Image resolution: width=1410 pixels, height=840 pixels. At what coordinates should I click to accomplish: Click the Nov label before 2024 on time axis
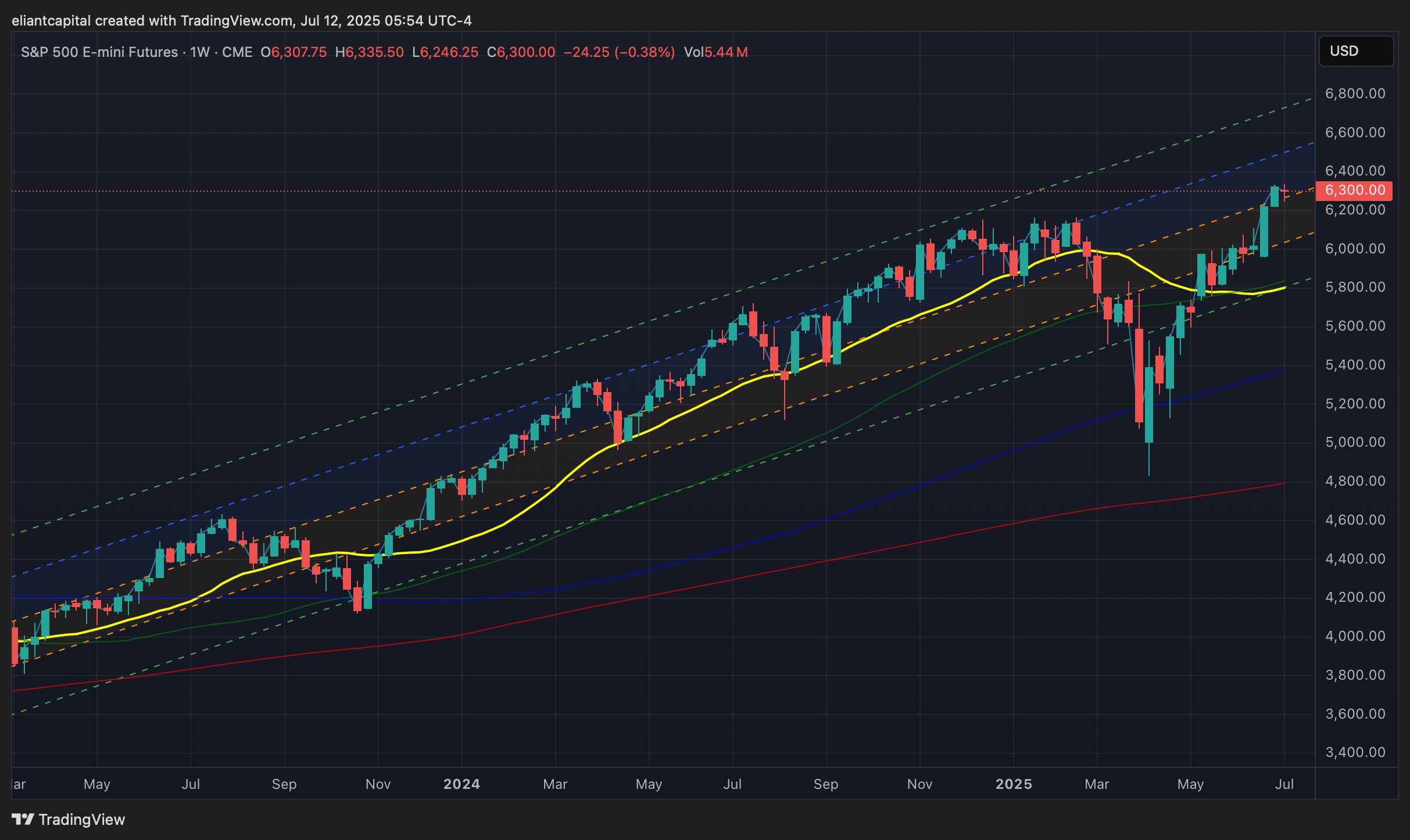(378, 784)
